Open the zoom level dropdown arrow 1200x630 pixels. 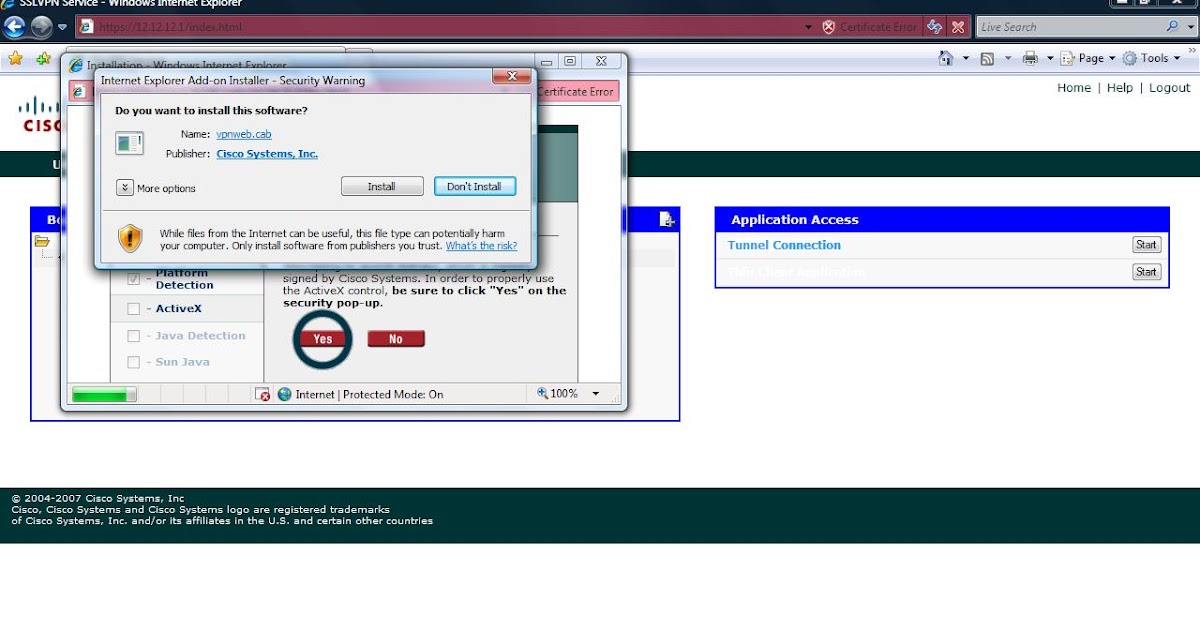point(596,394)
